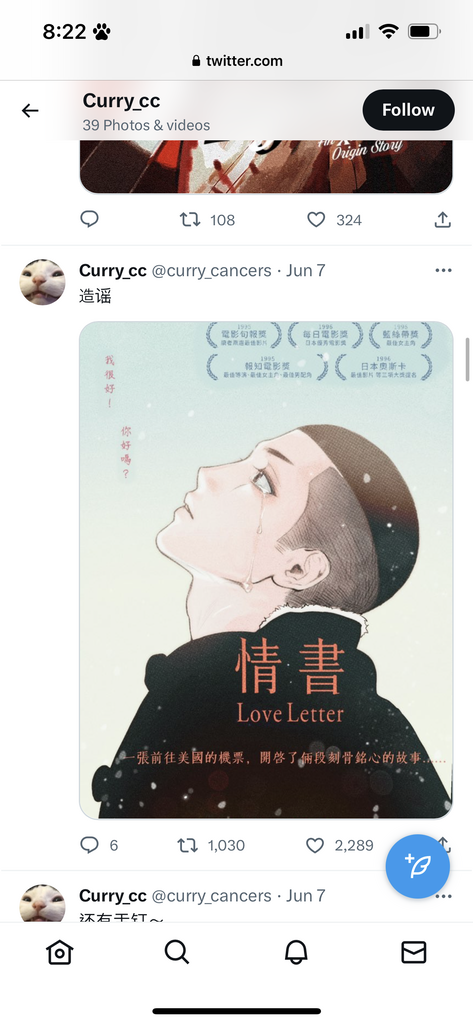Open Messages via the envelope icon
Image resolution: width=473 pixels, height=1024 pixels.
coord(414,952)
